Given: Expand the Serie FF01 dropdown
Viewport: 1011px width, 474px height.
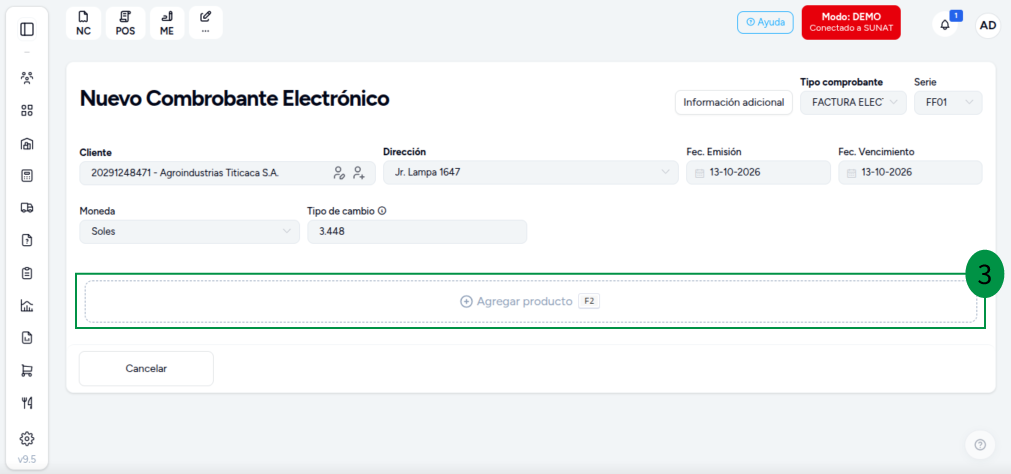Looking at the screenshot, I should tap(948, 103).
